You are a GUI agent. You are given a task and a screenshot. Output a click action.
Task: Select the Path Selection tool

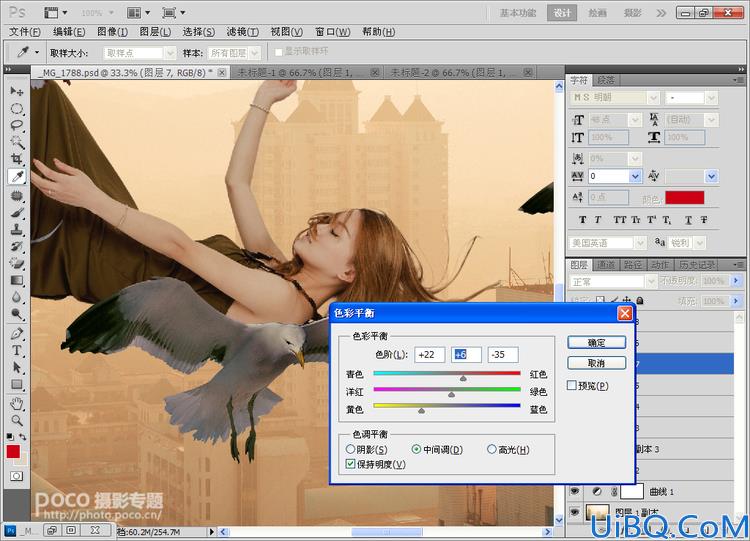click(17, 367)
